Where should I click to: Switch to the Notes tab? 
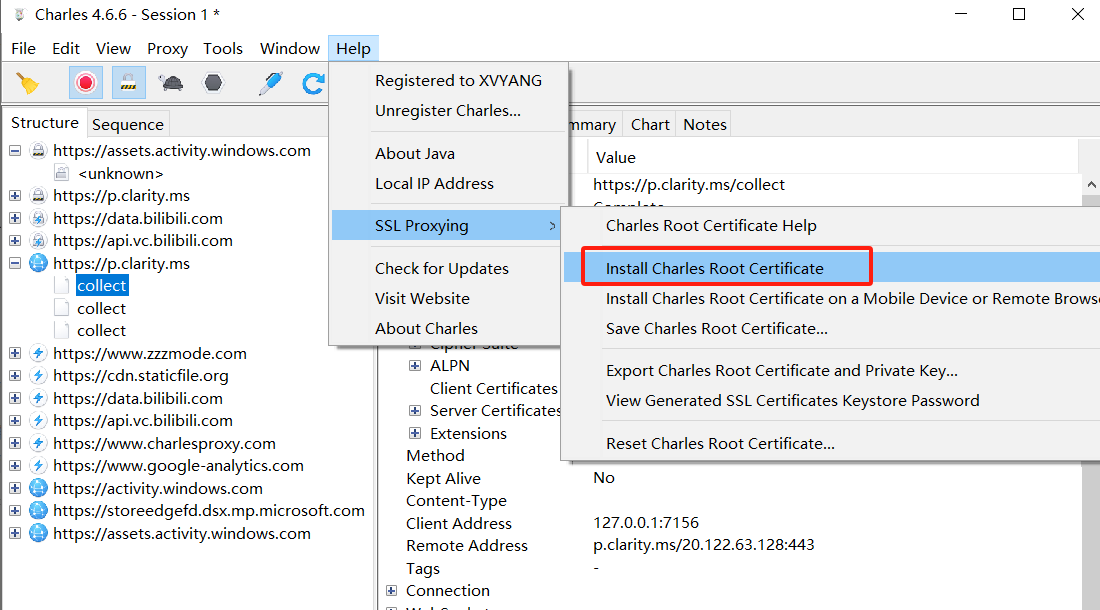(x=704, y=124)
